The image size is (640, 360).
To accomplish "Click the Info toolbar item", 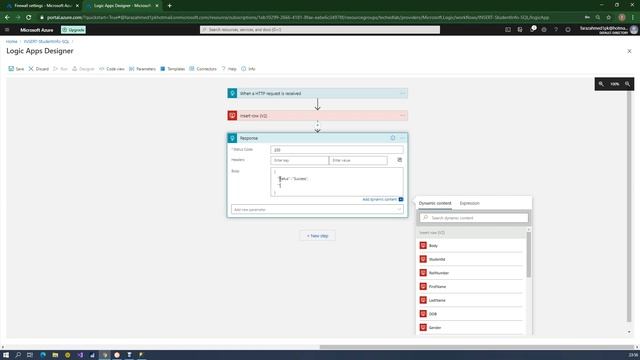I will point(248,69).
